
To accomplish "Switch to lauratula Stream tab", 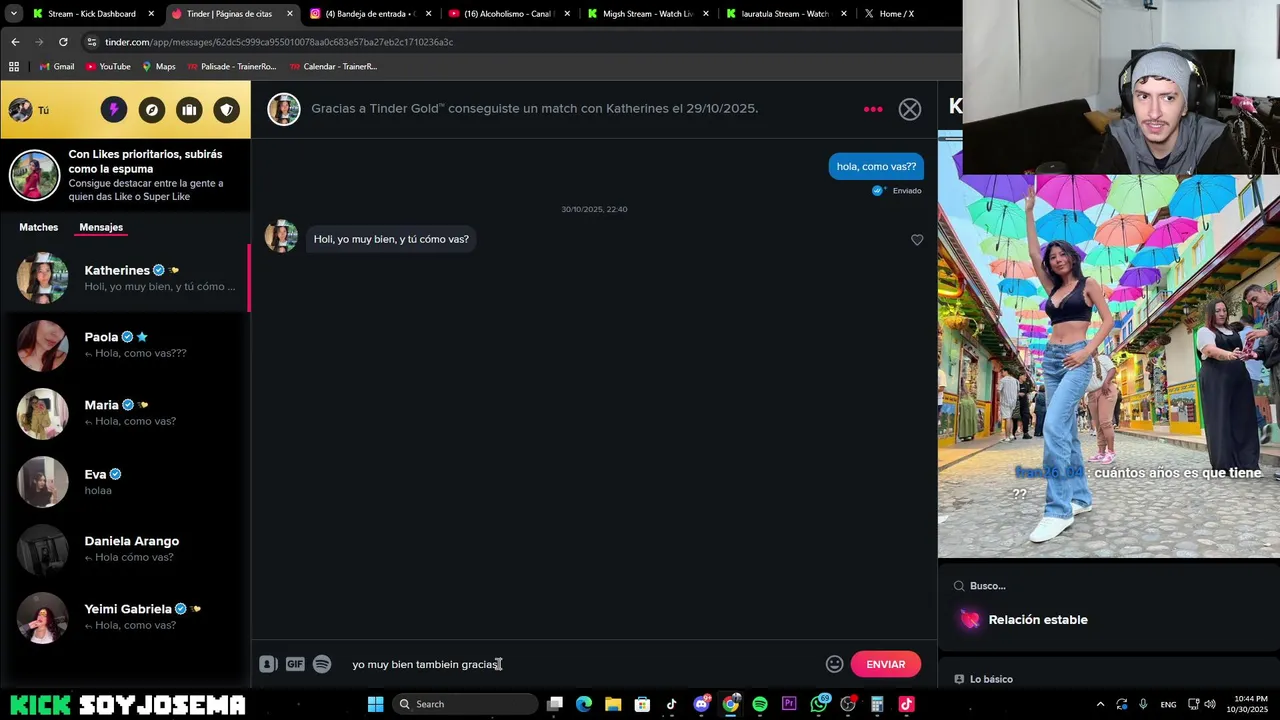I will pos(785,14).
